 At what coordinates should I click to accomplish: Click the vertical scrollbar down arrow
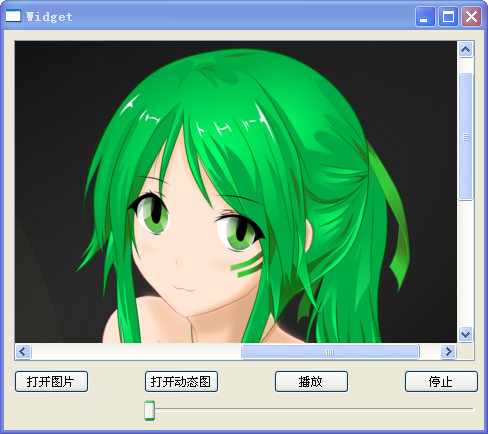coord(465,334)
